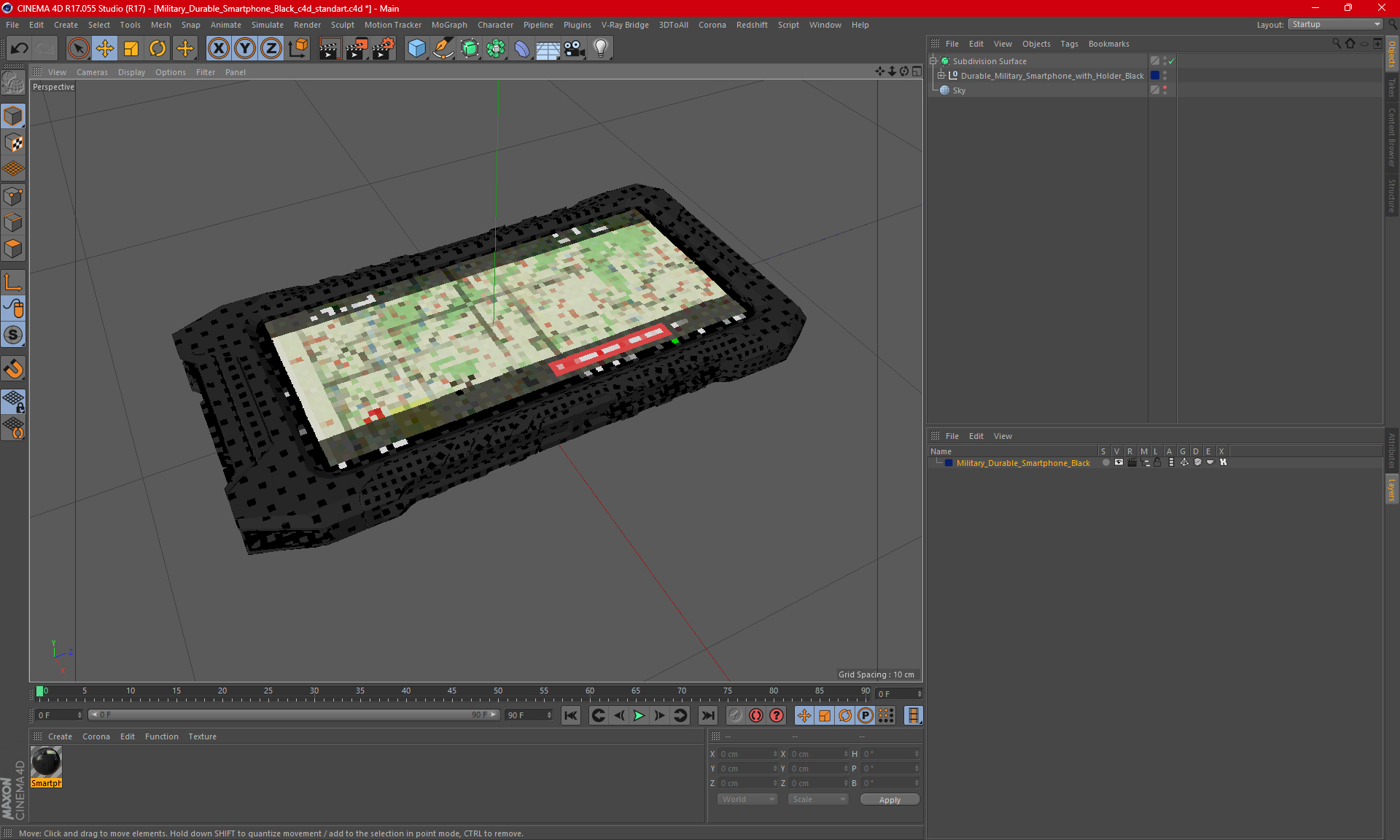The width and height of the screenshot is (1400, 840).
Task: Open the Takes side tab
Action: (x=1391, y=87)
